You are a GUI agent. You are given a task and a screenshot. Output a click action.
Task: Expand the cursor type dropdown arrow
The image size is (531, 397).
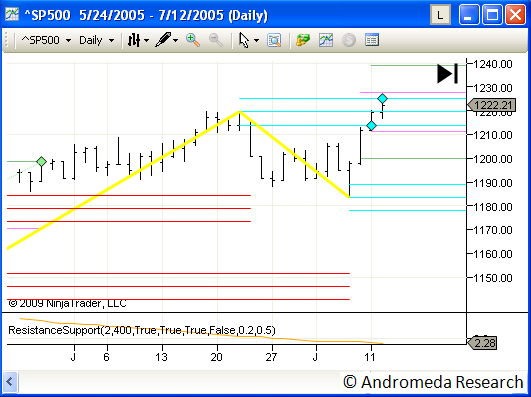pos(256,41)
